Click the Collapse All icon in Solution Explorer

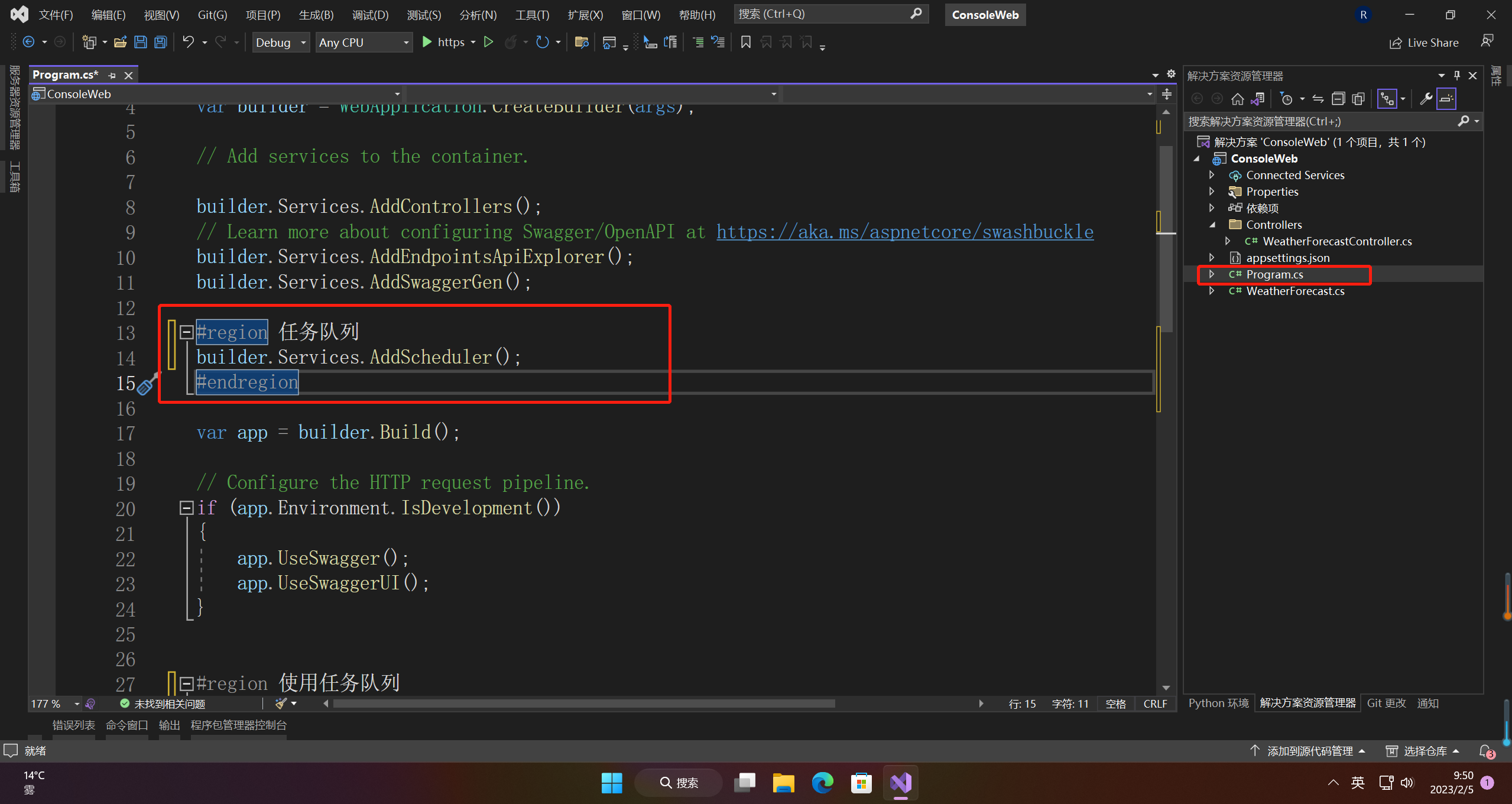point(1338,99)
